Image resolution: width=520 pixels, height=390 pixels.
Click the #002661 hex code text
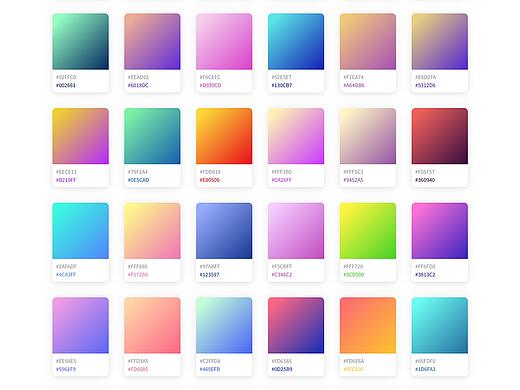click(x=66, y=85)
